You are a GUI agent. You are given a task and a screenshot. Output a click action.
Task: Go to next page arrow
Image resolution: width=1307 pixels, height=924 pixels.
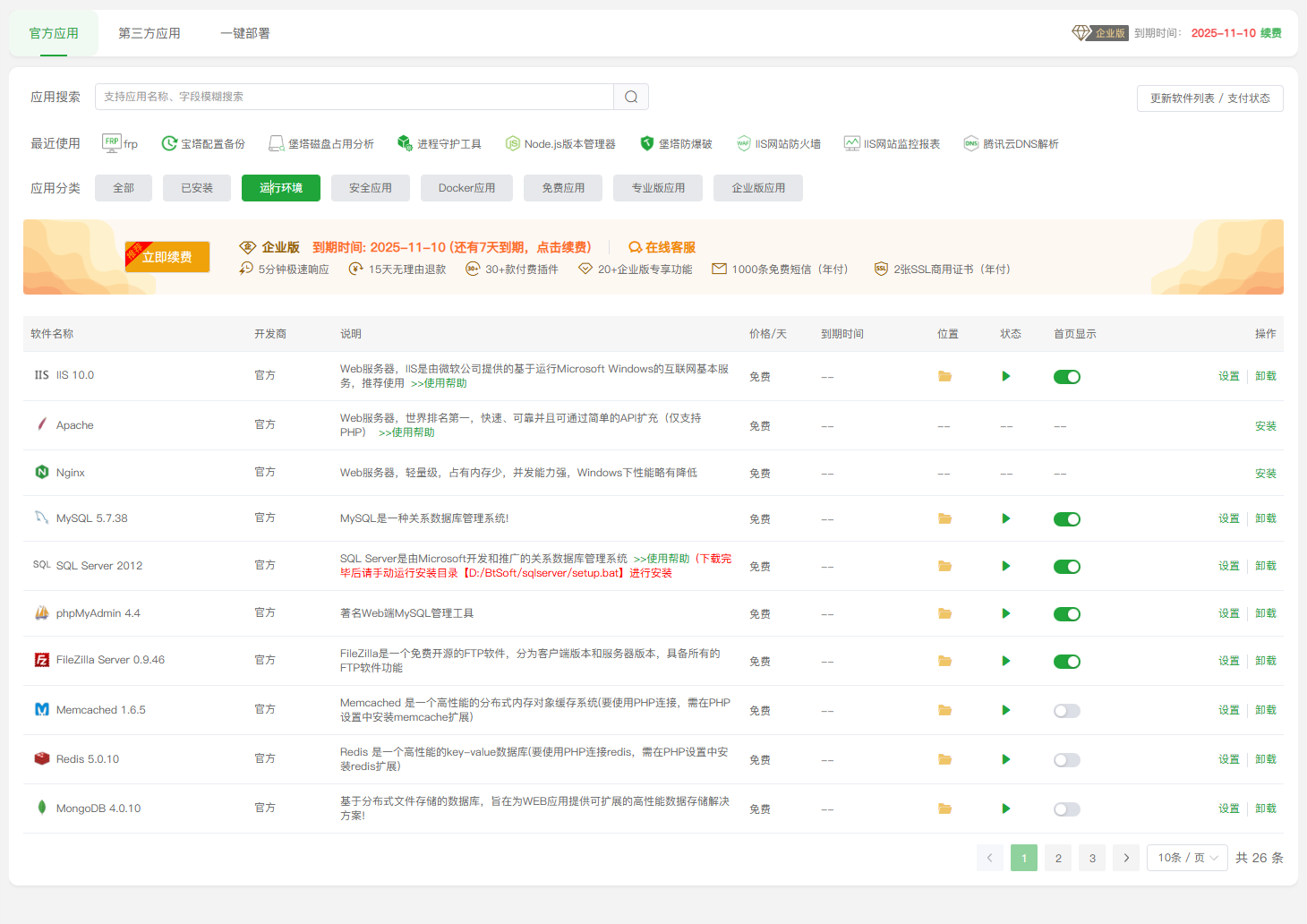(1126, 858)
